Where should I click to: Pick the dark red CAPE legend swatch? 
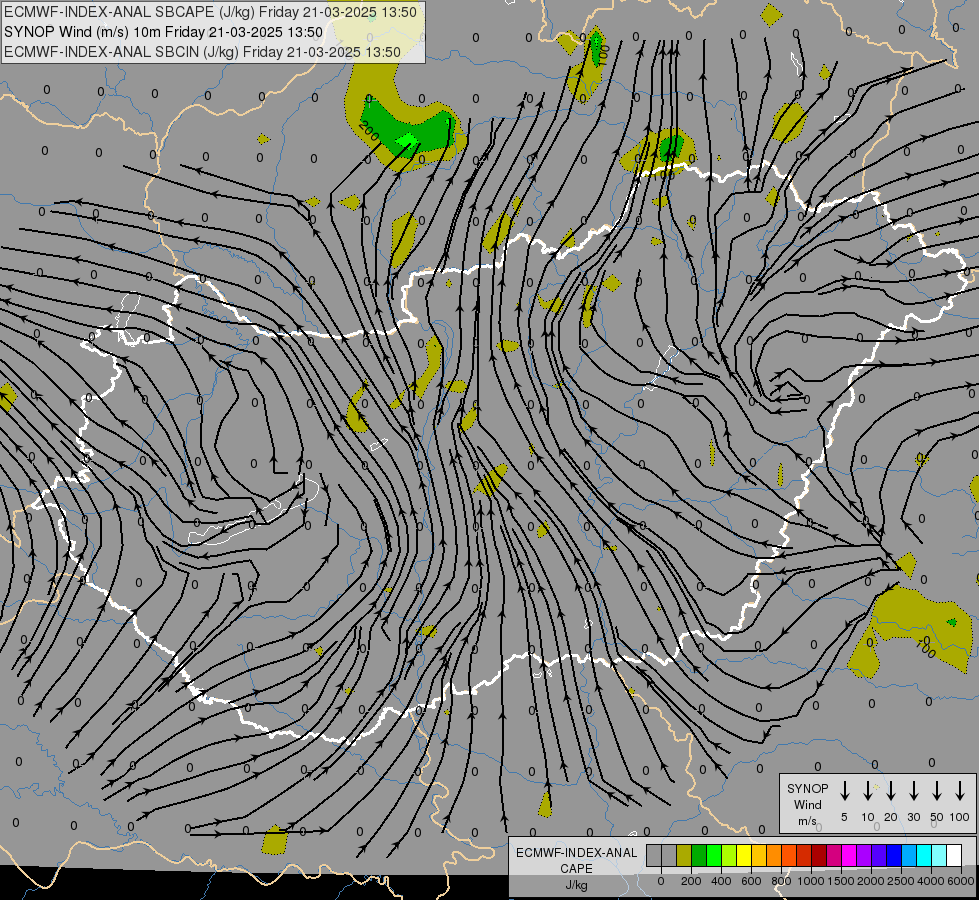coord(819,855)
